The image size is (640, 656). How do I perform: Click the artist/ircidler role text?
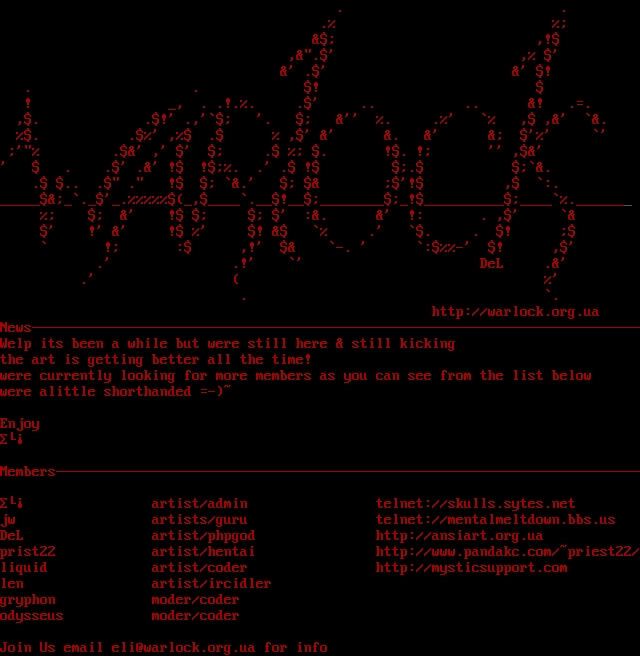click(x=211, y=584)
